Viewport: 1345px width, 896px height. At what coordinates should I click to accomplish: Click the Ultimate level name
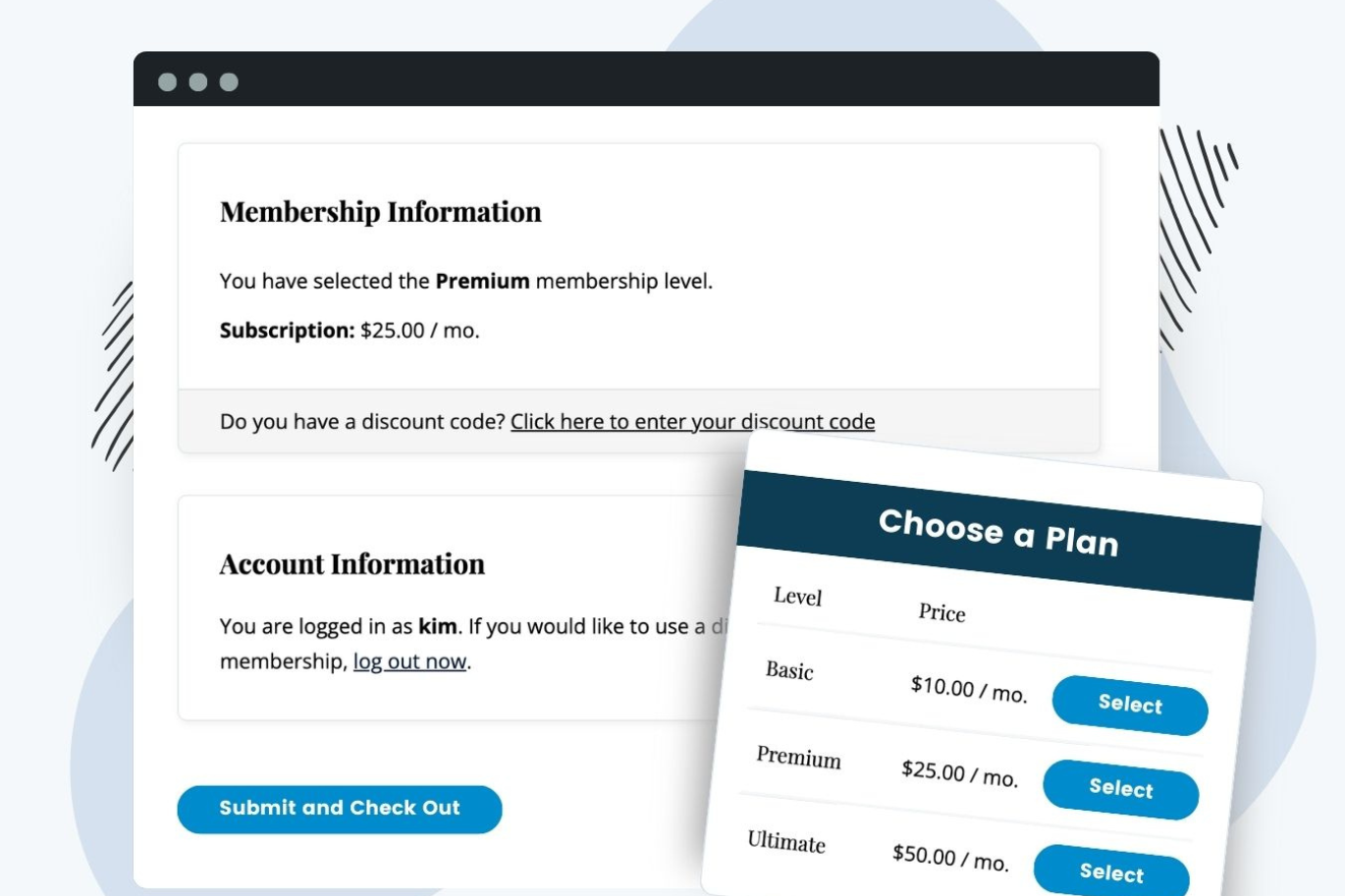[x=786, y=842]
